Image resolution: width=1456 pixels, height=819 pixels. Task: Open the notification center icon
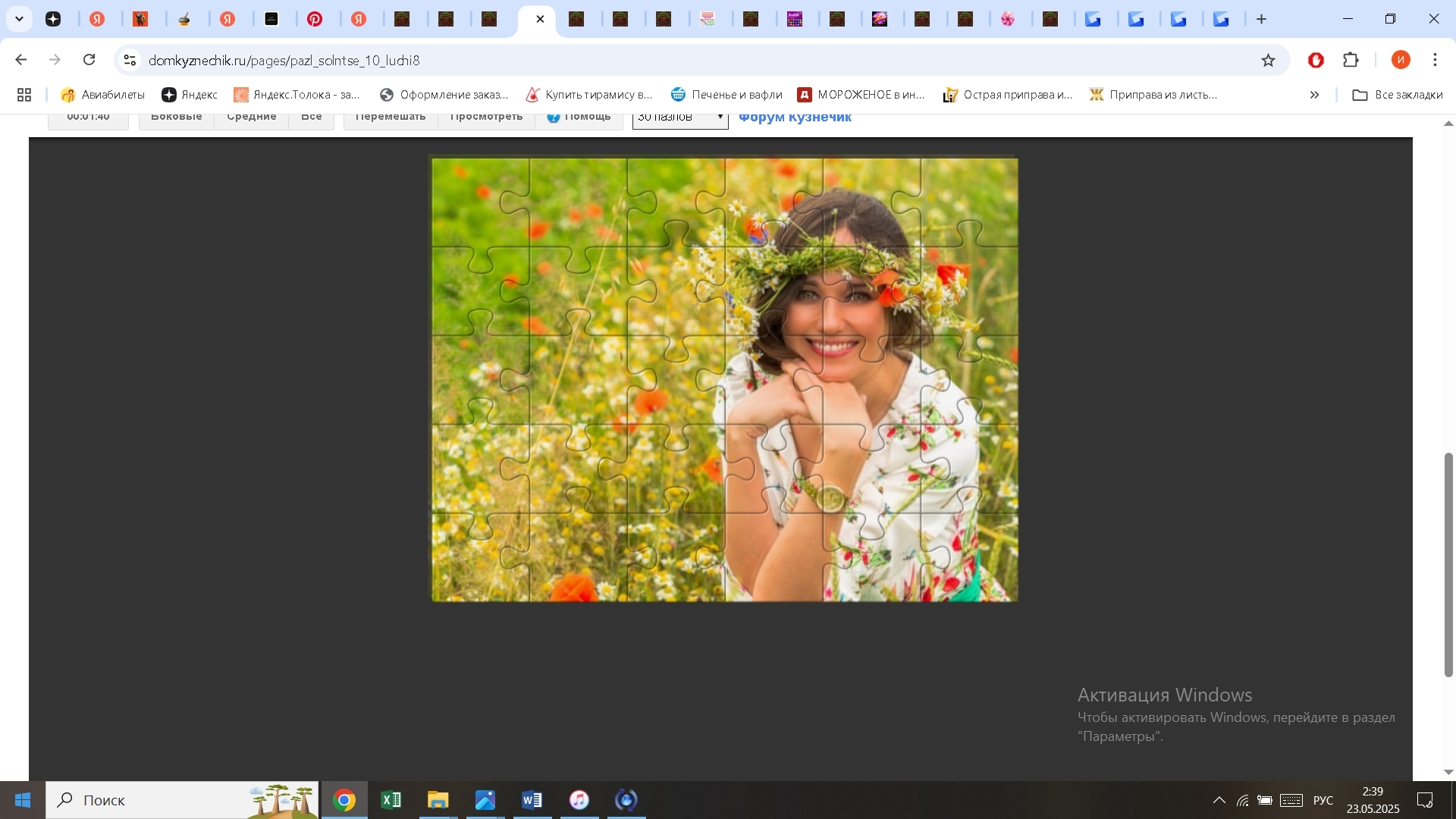click(x=1425, y=800)
